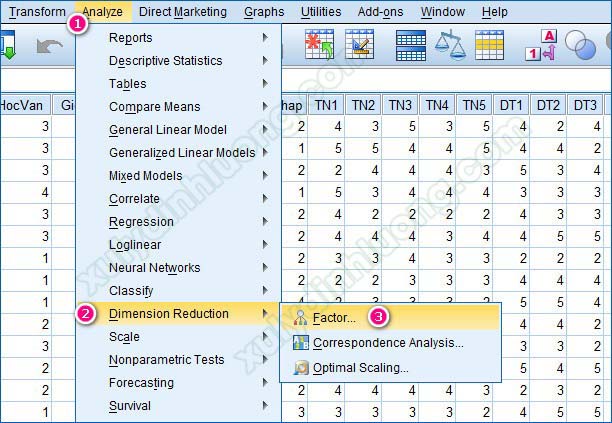Open the Transform menu
Viewport: 612px width, 423px height.
point(37,12)
